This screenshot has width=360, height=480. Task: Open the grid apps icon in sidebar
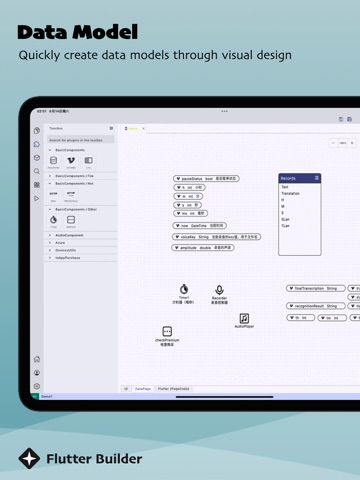tap(37, 185)
